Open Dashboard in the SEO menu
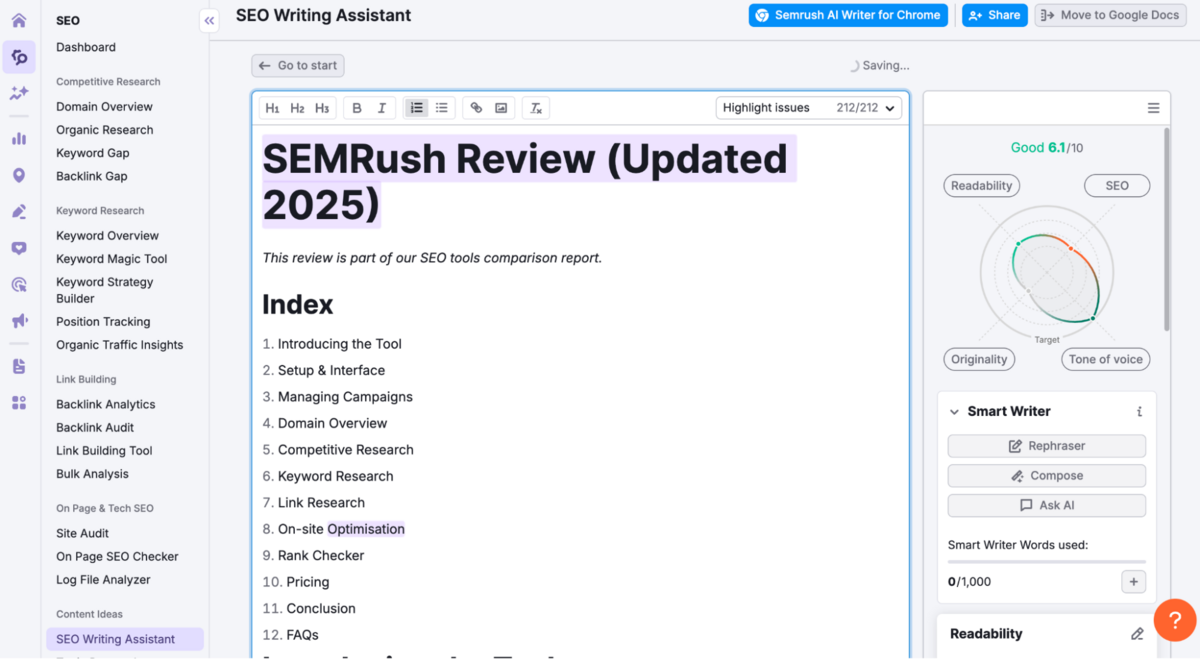Image resolution: width=1200 pixels, height=659 pixels. point(86,47)
